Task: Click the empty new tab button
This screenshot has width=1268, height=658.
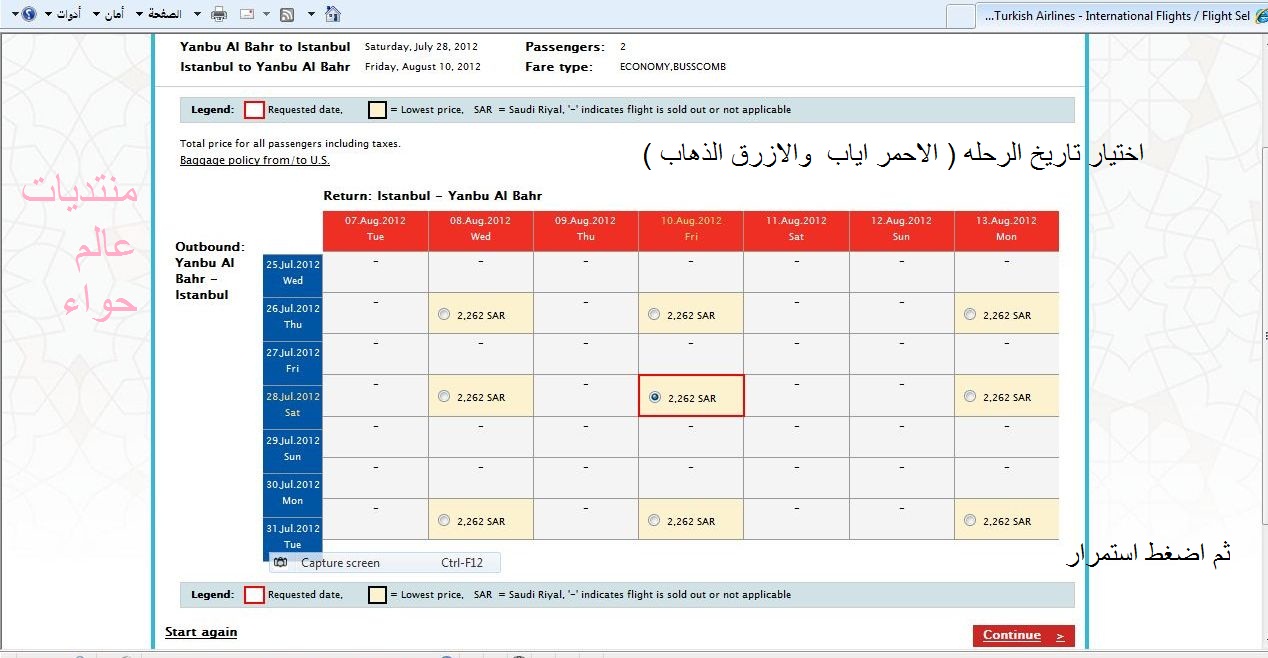Action: (x=960, y=16)
